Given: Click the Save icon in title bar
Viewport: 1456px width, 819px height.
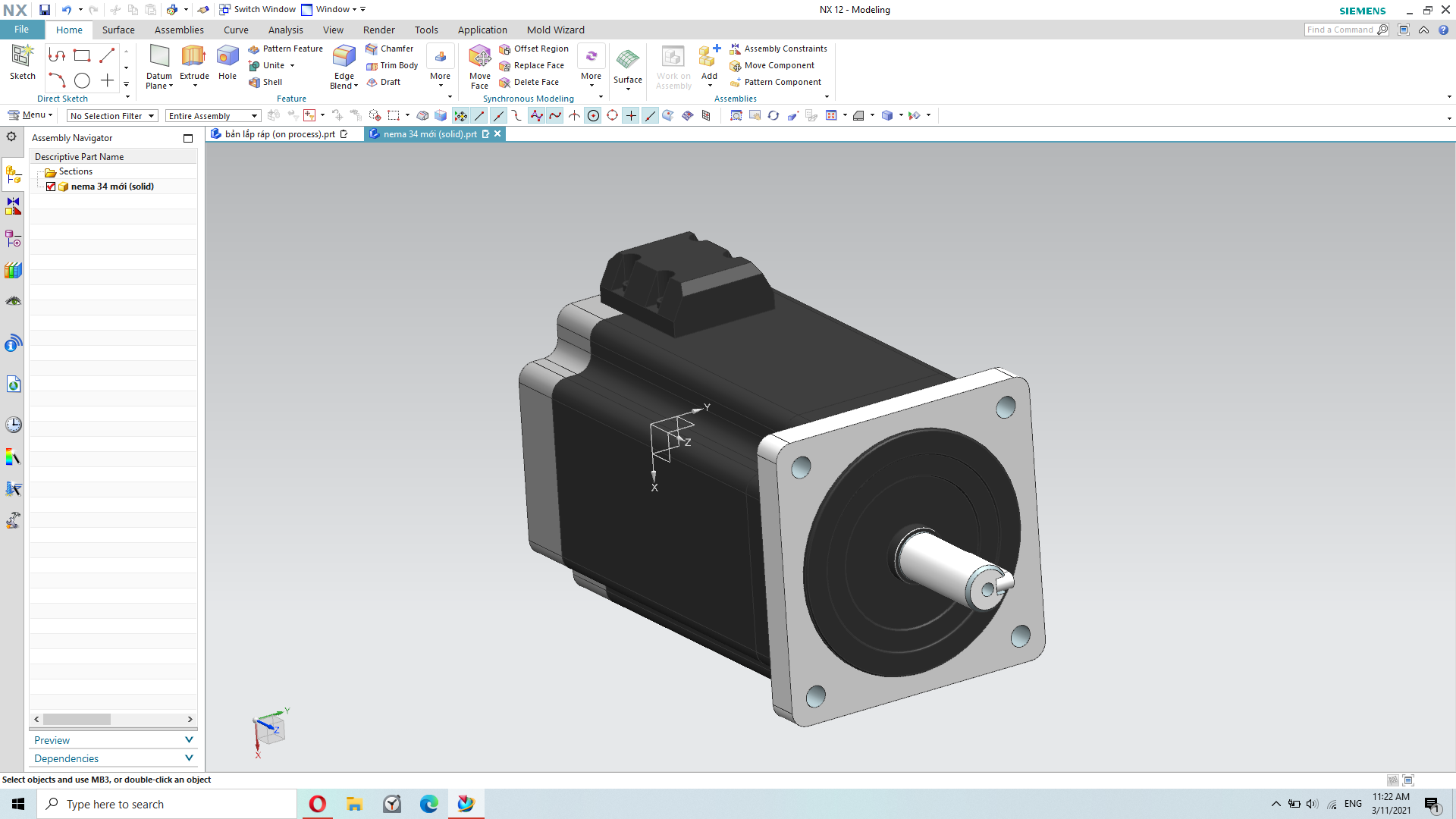Looking at the screenshot, I should pyautogui.click(x=45, y=10).
